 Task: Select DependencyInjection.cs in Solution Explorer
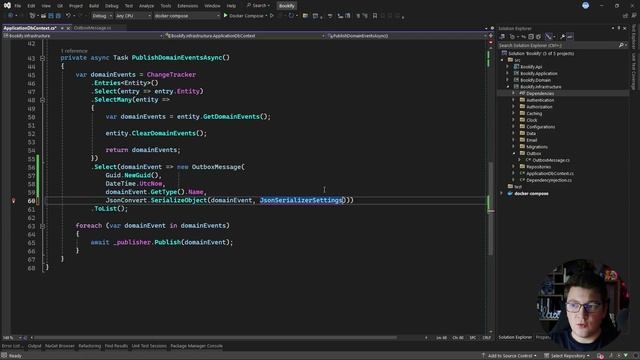click(x=549, y=180)
